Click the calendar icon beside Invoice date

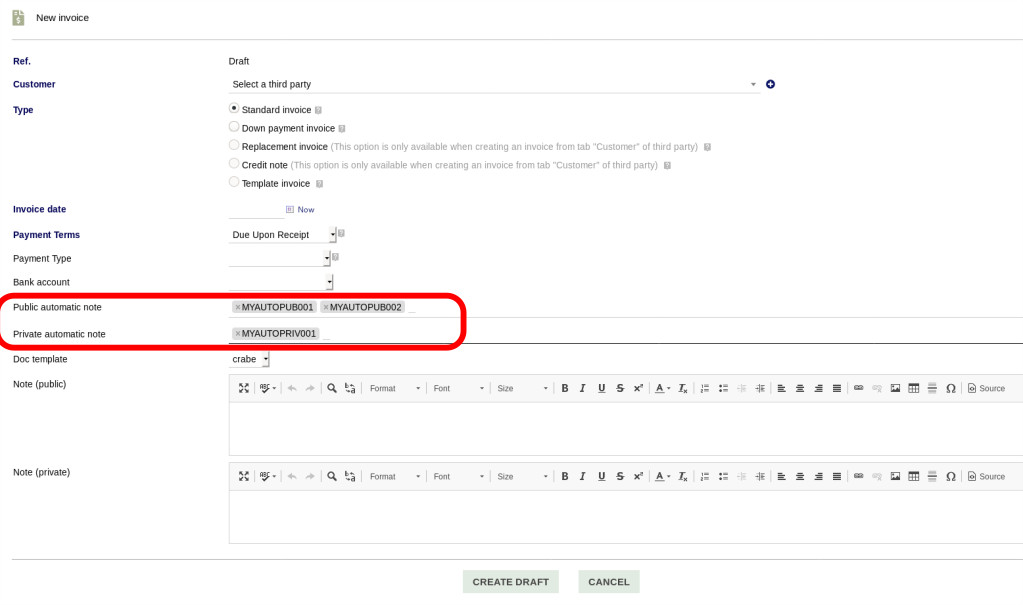[x=290, y=210]
